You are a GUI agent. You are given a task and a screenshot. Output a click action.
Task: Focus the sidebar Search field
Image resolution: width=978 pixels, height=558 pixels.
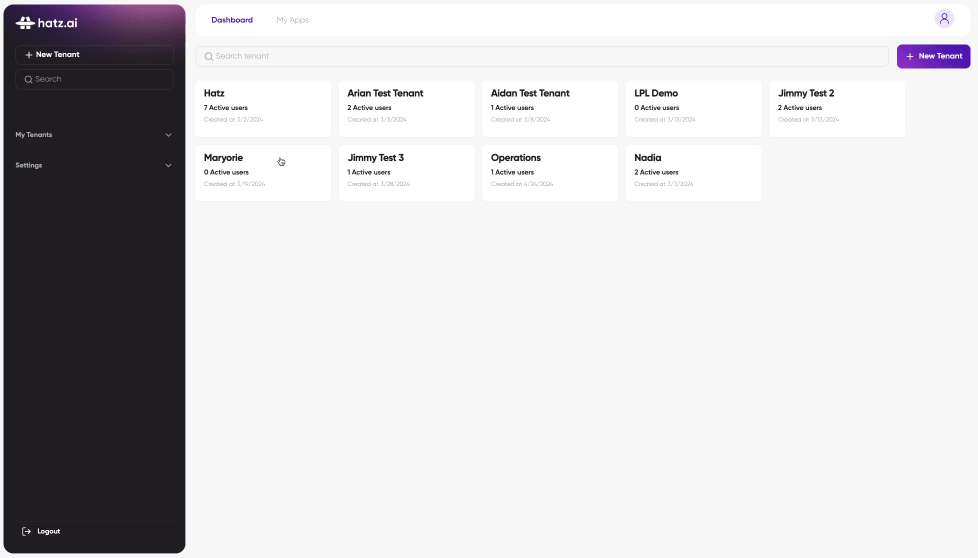click(x=94, y=79)
